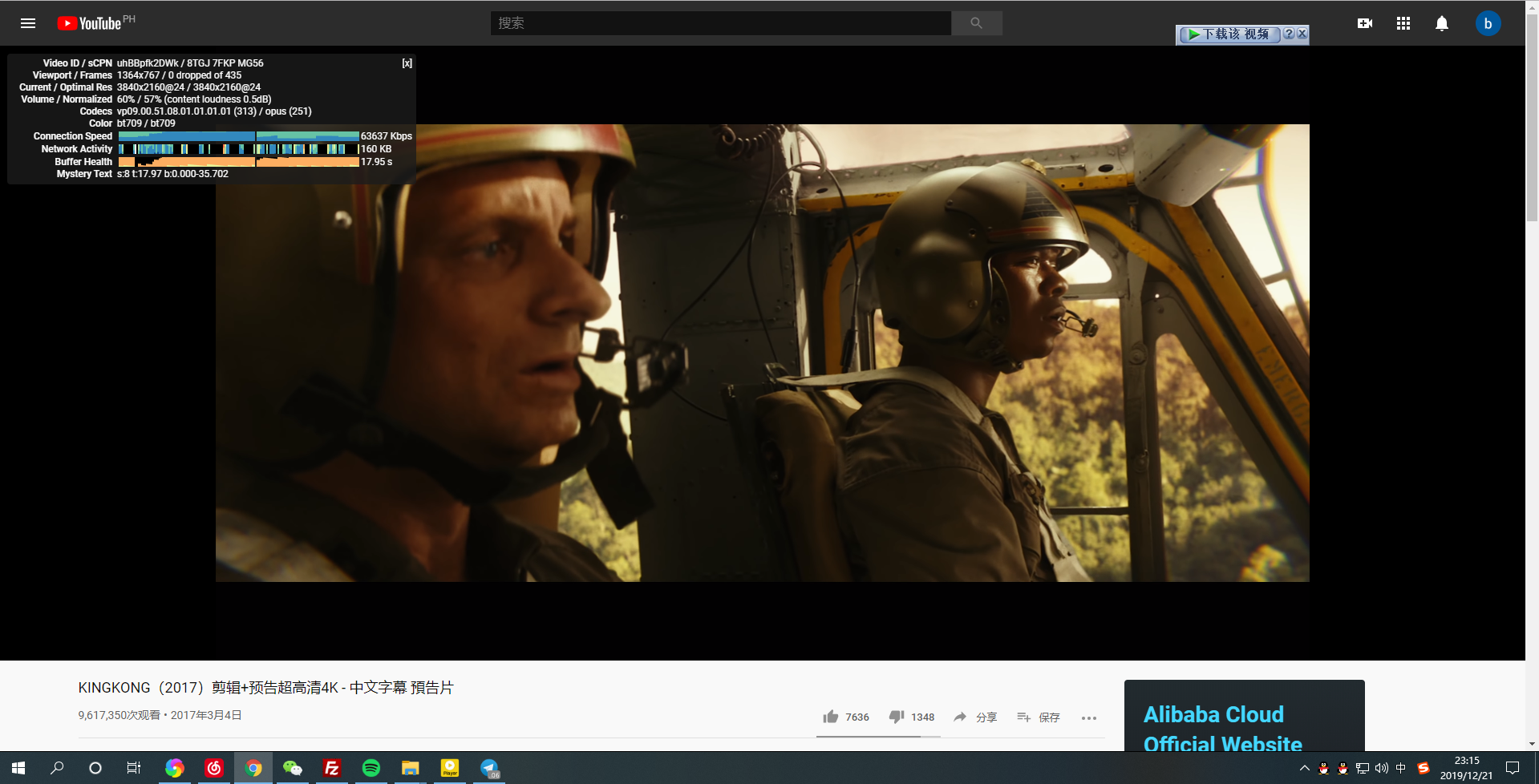Open FileZilla from the taskbar
The height and width of the screenshot is (784, 1539).
point(331,768)
